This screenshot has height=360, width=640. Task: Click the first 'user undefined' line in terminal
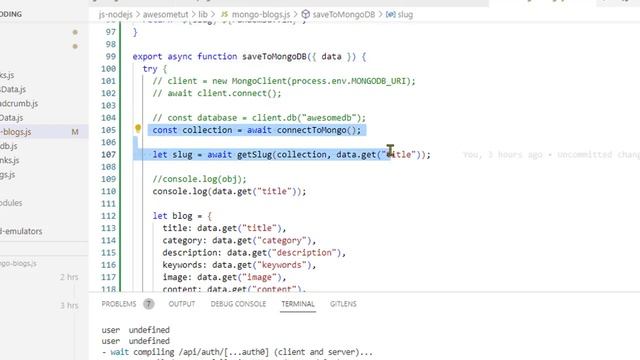coord(136,330)
